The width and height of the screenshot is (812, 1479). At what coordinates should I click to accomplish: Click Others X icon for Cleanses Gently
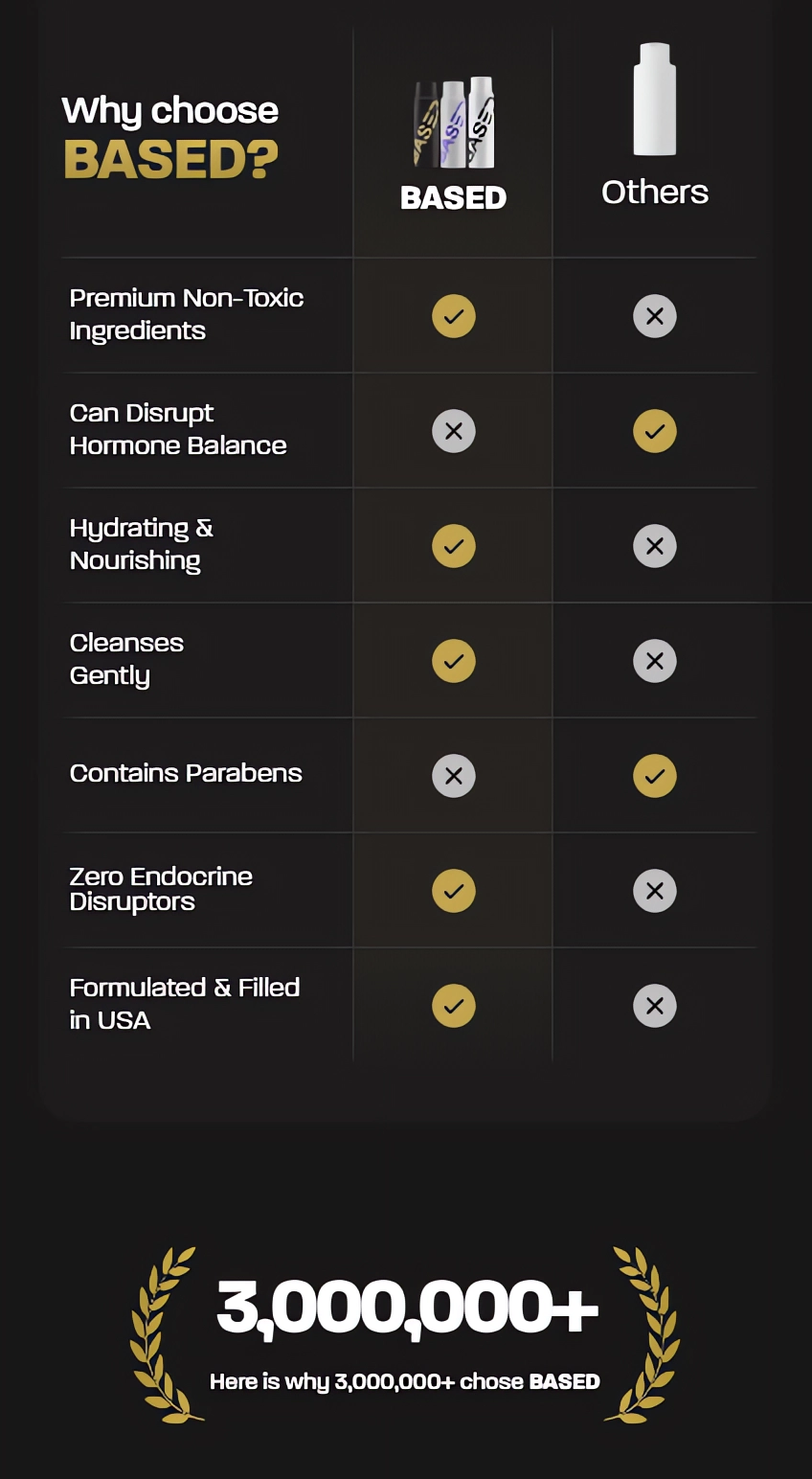655,661
